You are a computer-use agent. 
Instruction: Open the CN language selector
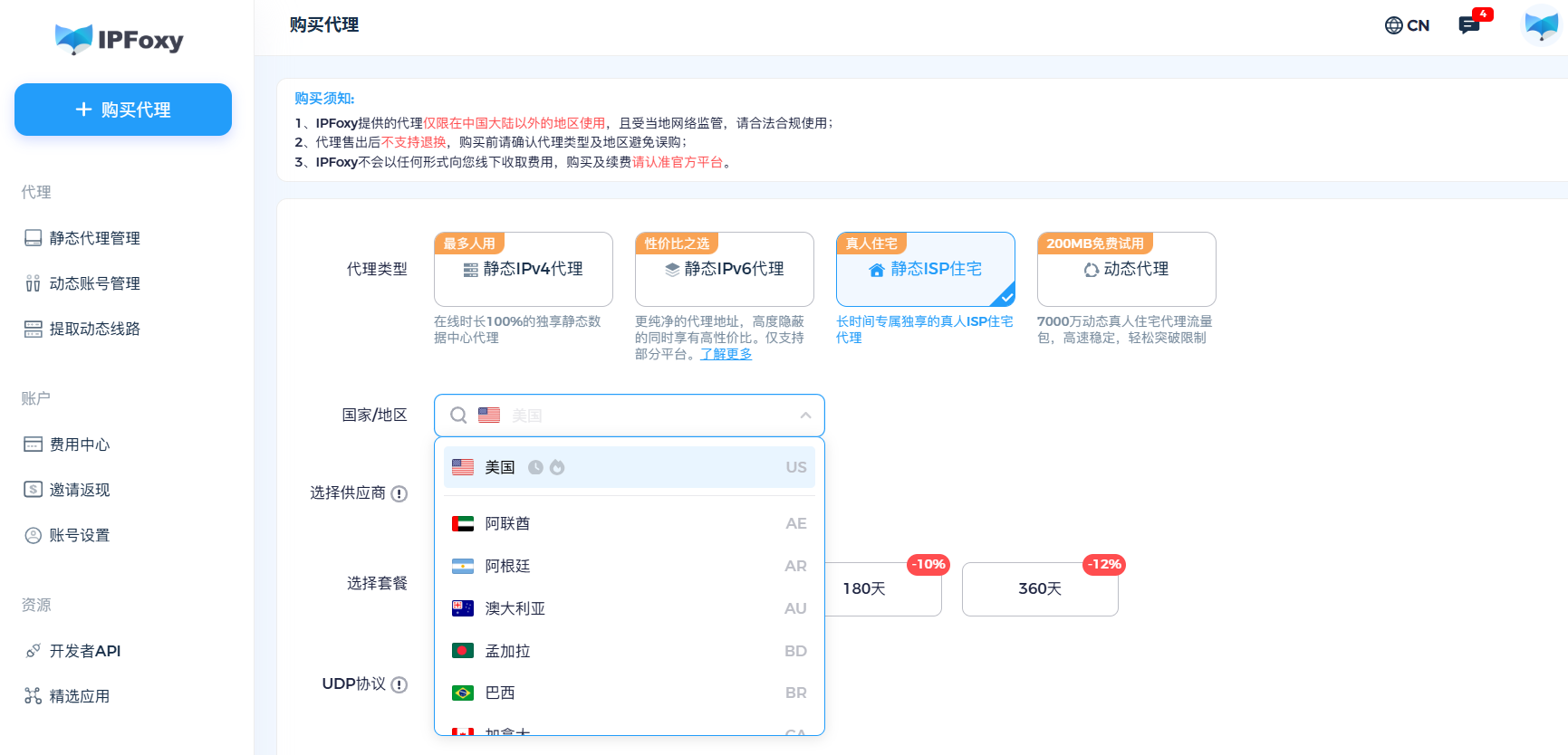coord(1407,25)
